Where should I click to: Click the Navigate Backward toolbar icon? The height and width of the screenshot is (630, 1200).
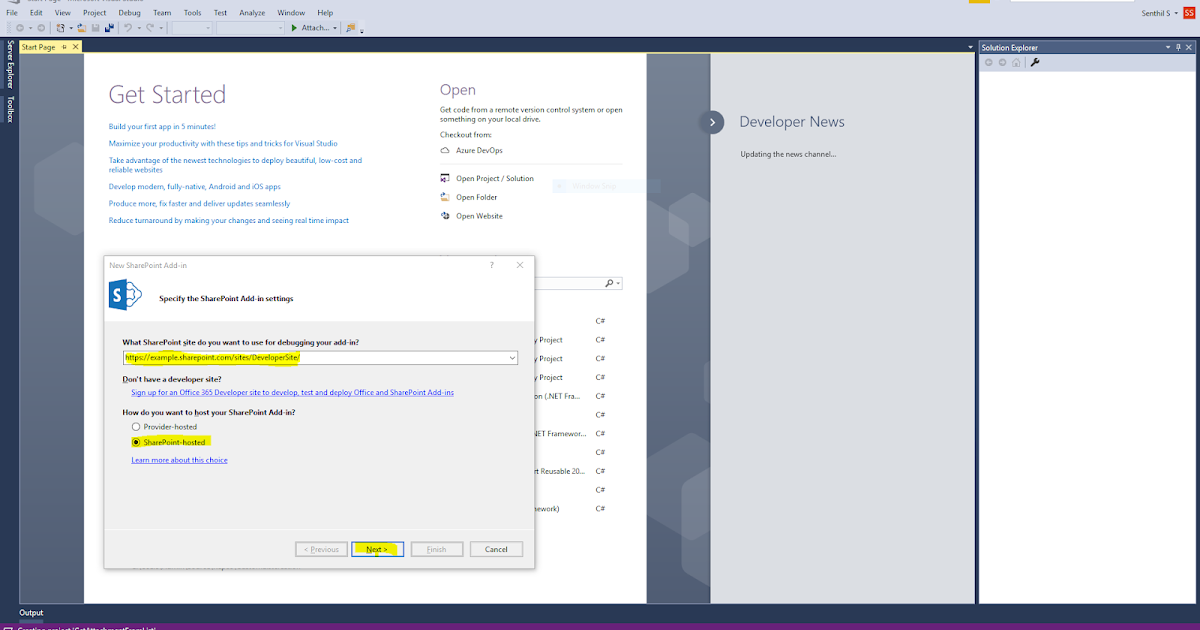(21, 27)
